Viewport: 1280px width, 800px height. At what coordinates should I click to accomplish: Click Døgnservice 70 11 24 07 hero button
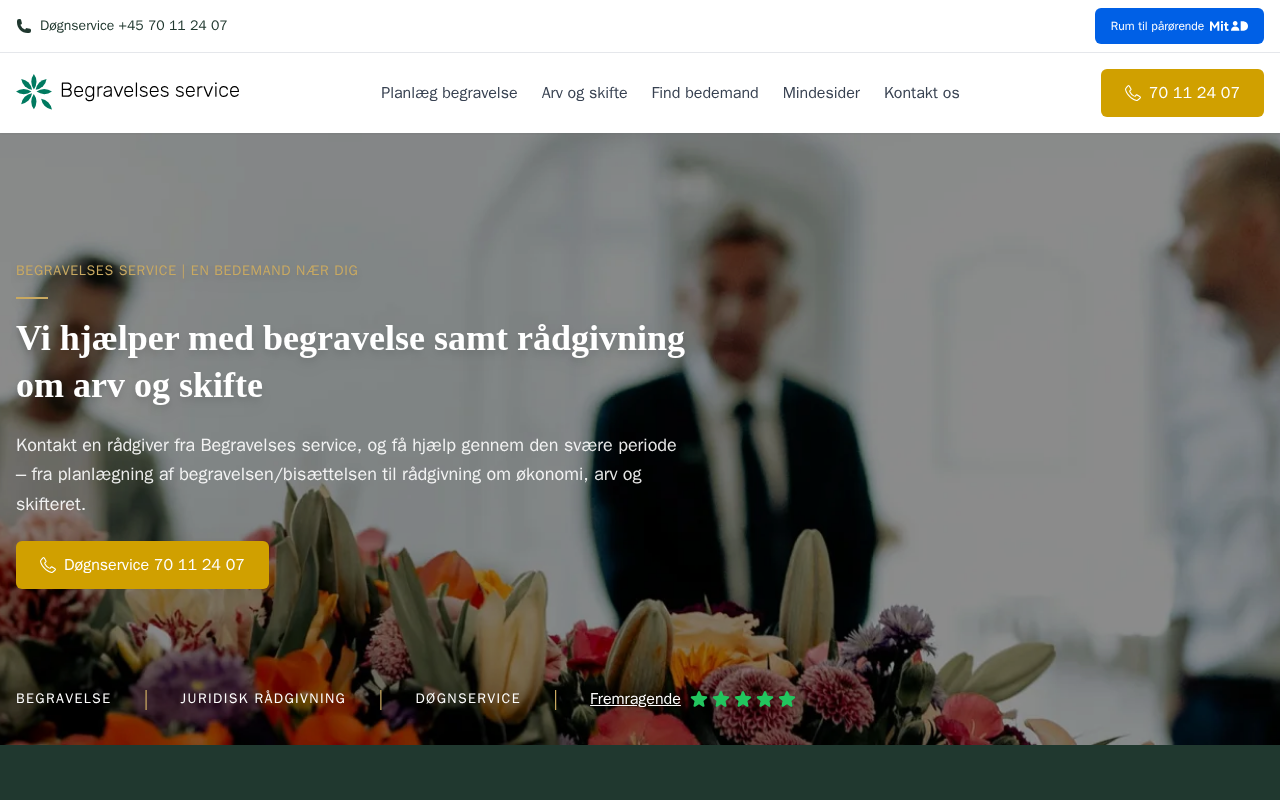142,565
